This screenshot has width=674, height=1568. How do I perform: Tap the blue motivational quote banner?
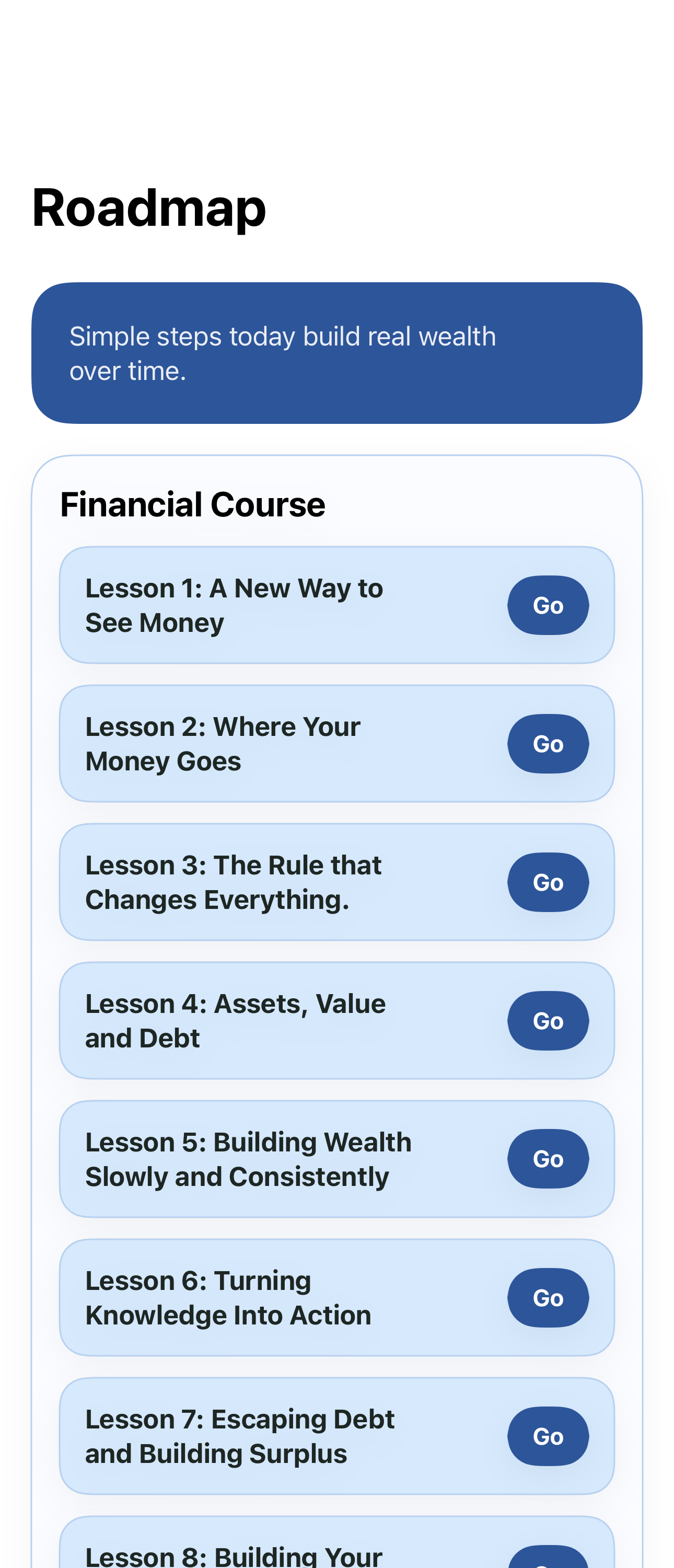click(337, 353)
